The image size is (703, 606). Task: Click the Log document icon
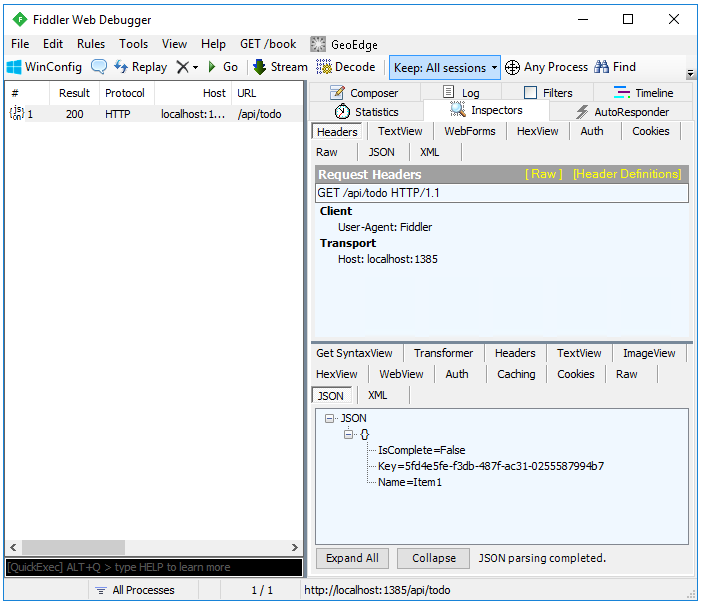point(448,92)
